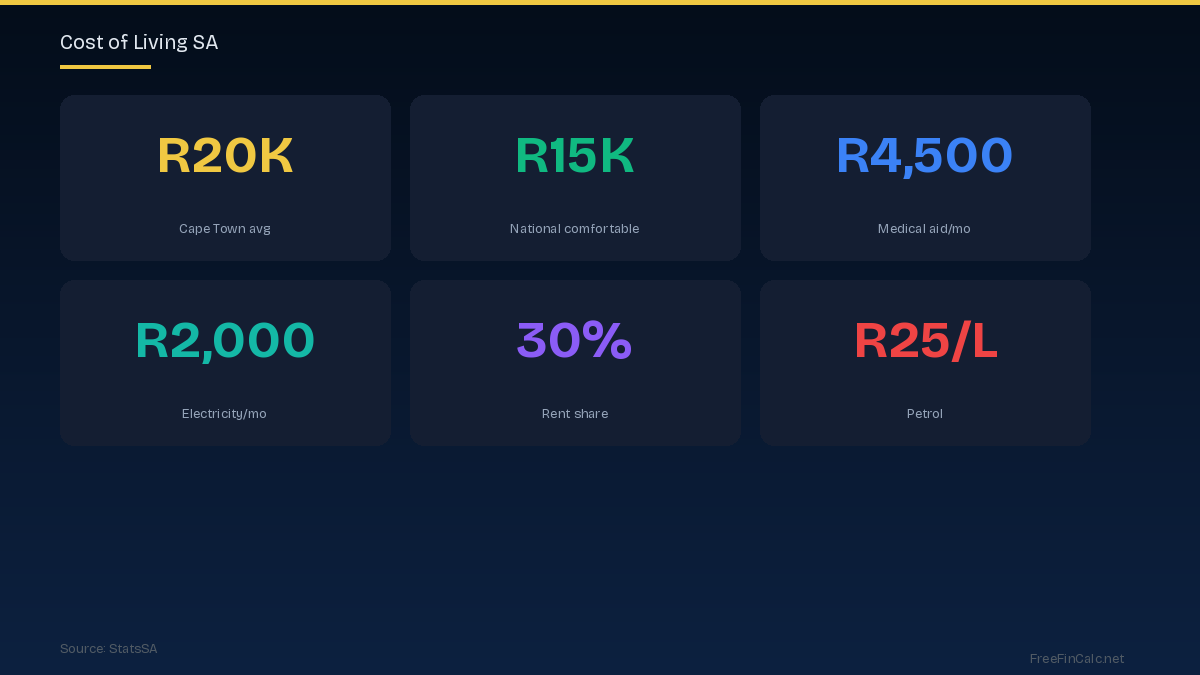Select the blue R4,500 figure
The height and width of the screenshot is (675, 1200).
coord(925,156)
